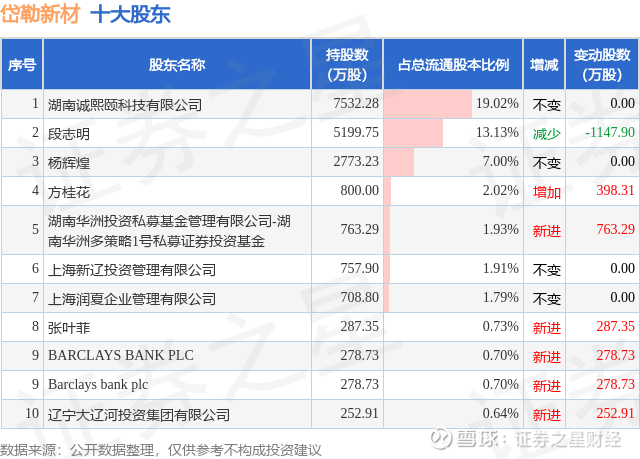The height and width of the screenshot is (459, 640).
Task: Click the red bar beside 19.02%
Action: click(427, 103)
